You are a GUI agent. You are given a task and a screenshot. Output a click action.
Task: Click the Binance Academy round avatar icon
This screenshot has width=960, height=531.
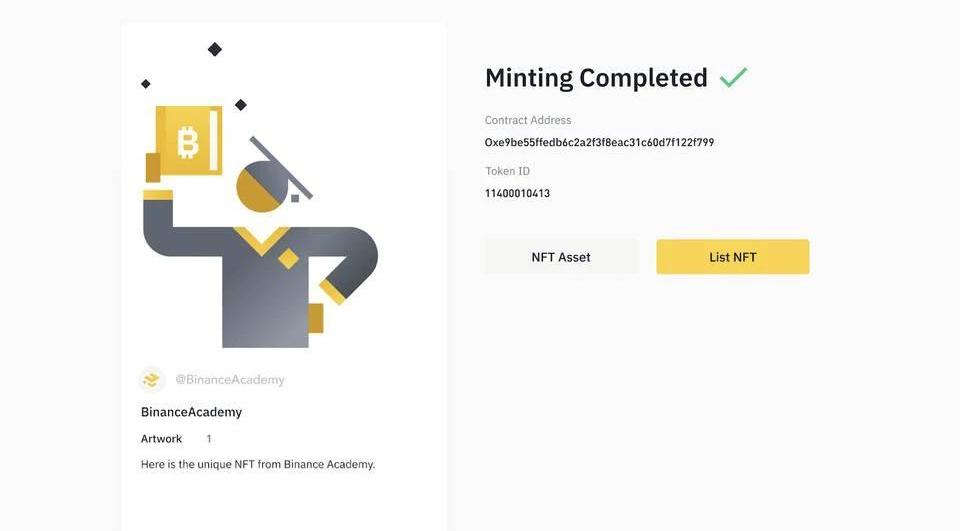click(x=152, y=380)
